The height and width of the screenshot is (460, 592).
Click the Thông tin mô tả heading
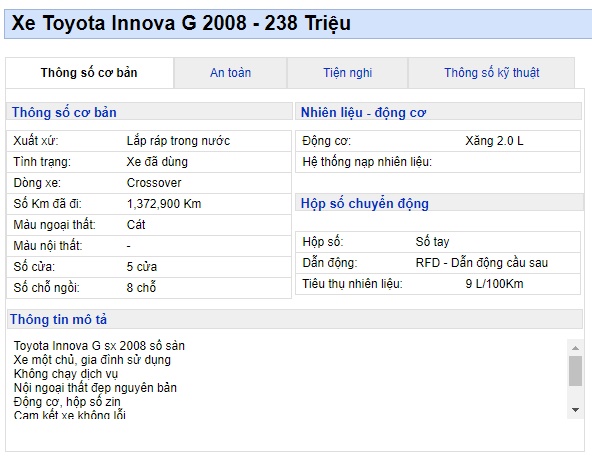[59, 320]
